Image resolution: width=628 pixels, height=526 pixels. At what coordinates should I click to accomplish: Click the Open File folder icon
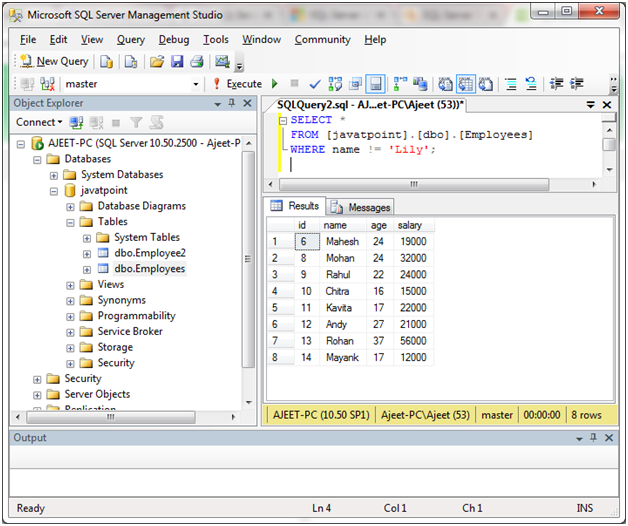tap(157, 62)
